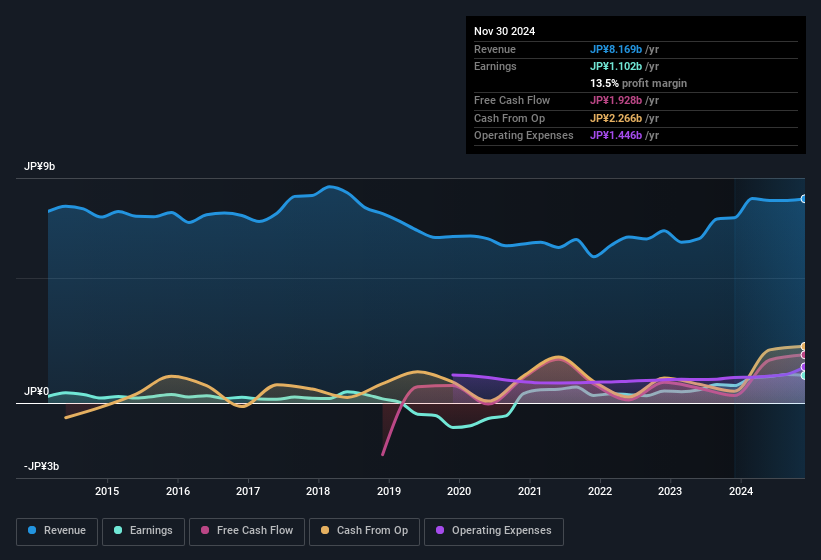The width and height of the screenshot is (821, 560).
Task: Click the 13.5% profit margin text
Action: click(x=638, y=83)
